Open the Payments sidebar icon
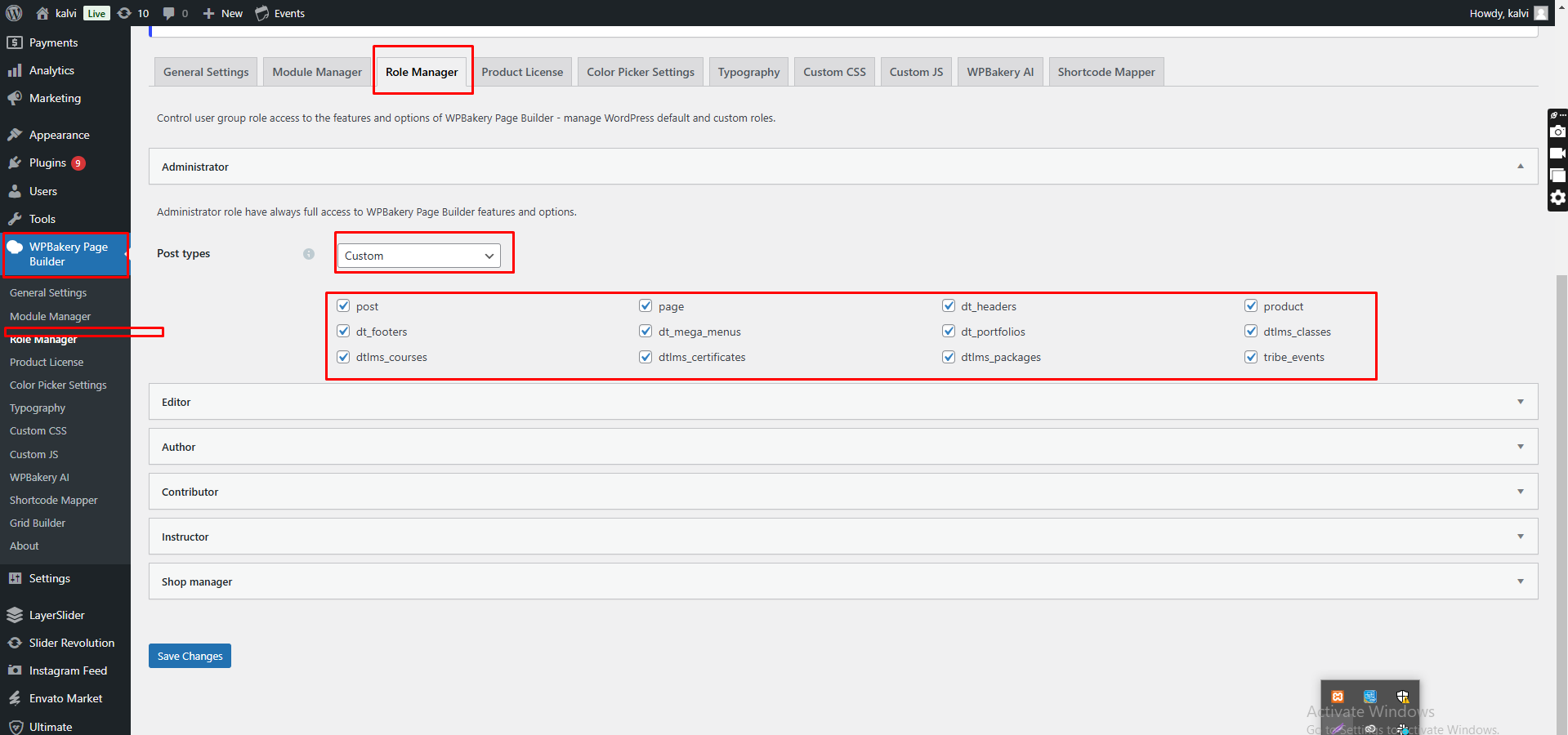The width and height of the screenshot is (1568, 735). (15, 42)
